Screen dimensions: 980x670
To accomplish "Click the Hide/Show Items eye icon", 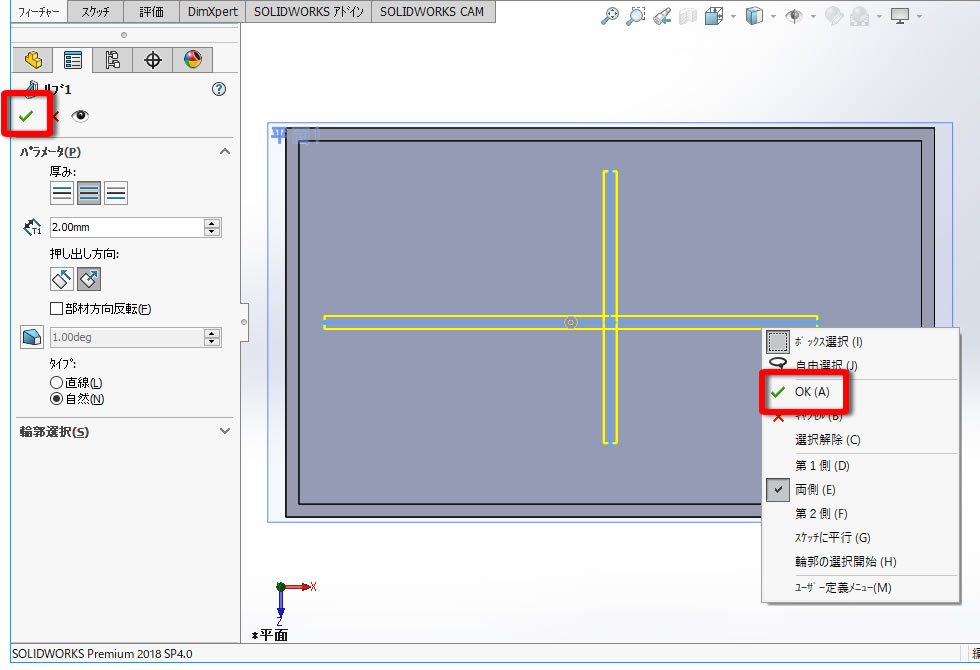I will (794, 16).
